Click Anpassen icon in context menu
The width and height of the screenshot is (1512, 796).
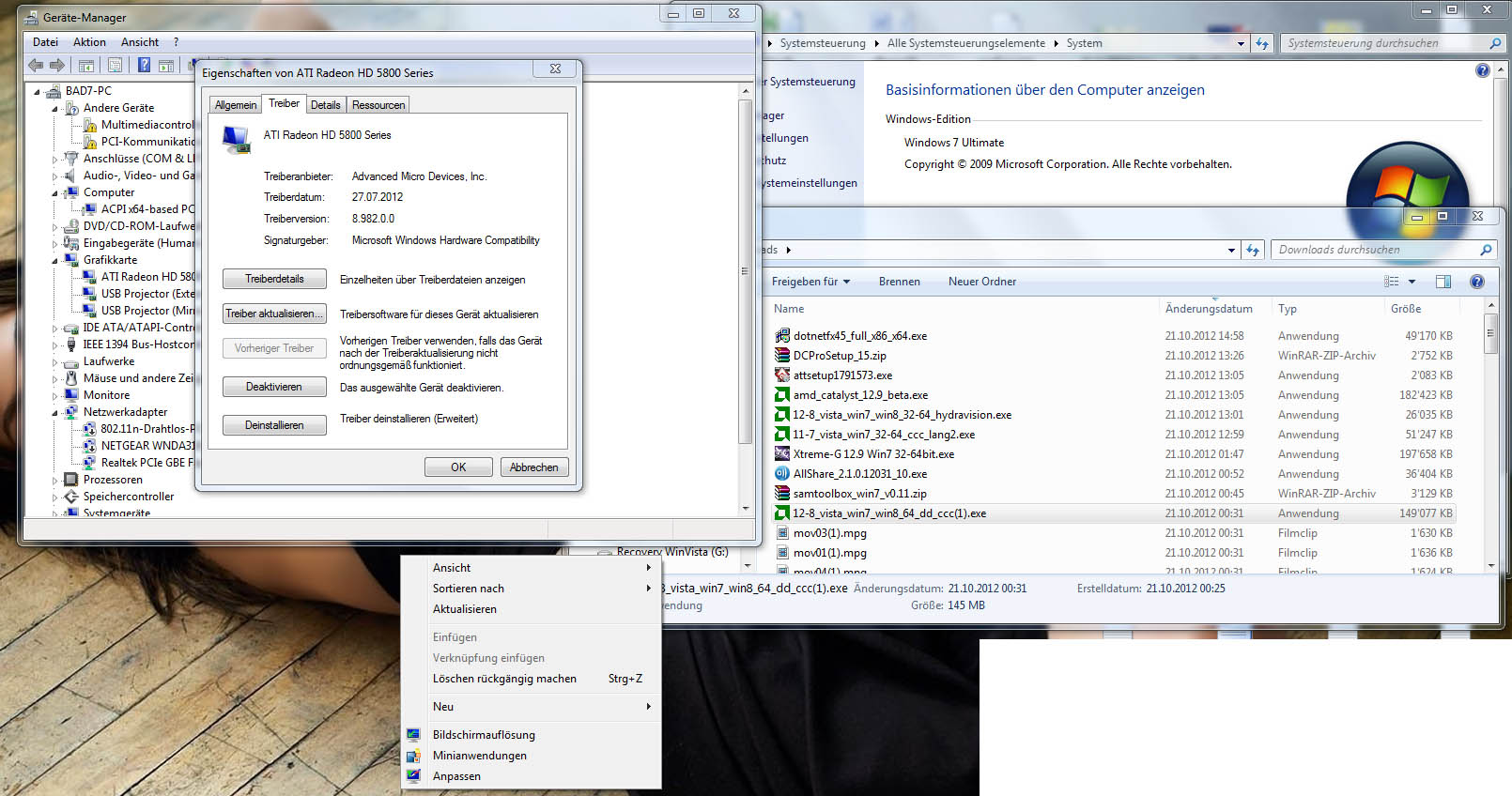click(413, 776)
